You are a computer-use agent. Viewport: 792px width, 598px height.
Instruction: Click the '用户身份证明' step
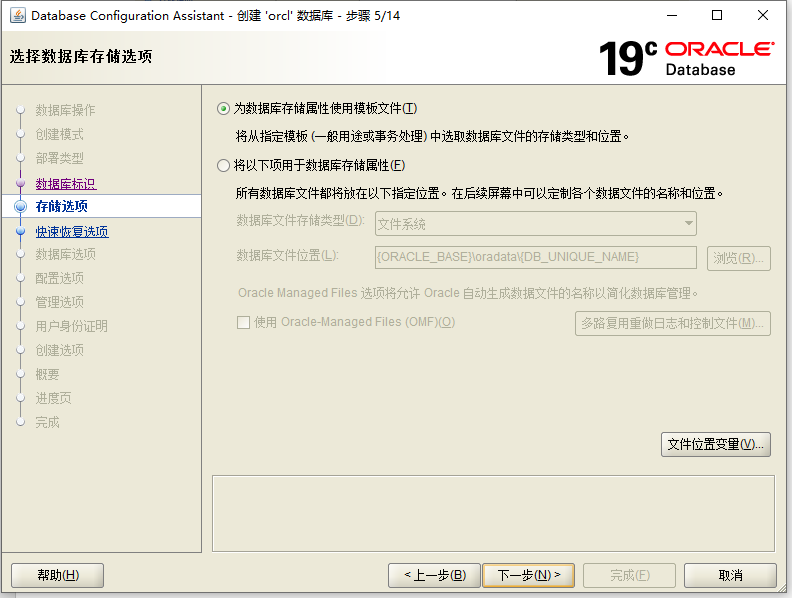[71, 326]
